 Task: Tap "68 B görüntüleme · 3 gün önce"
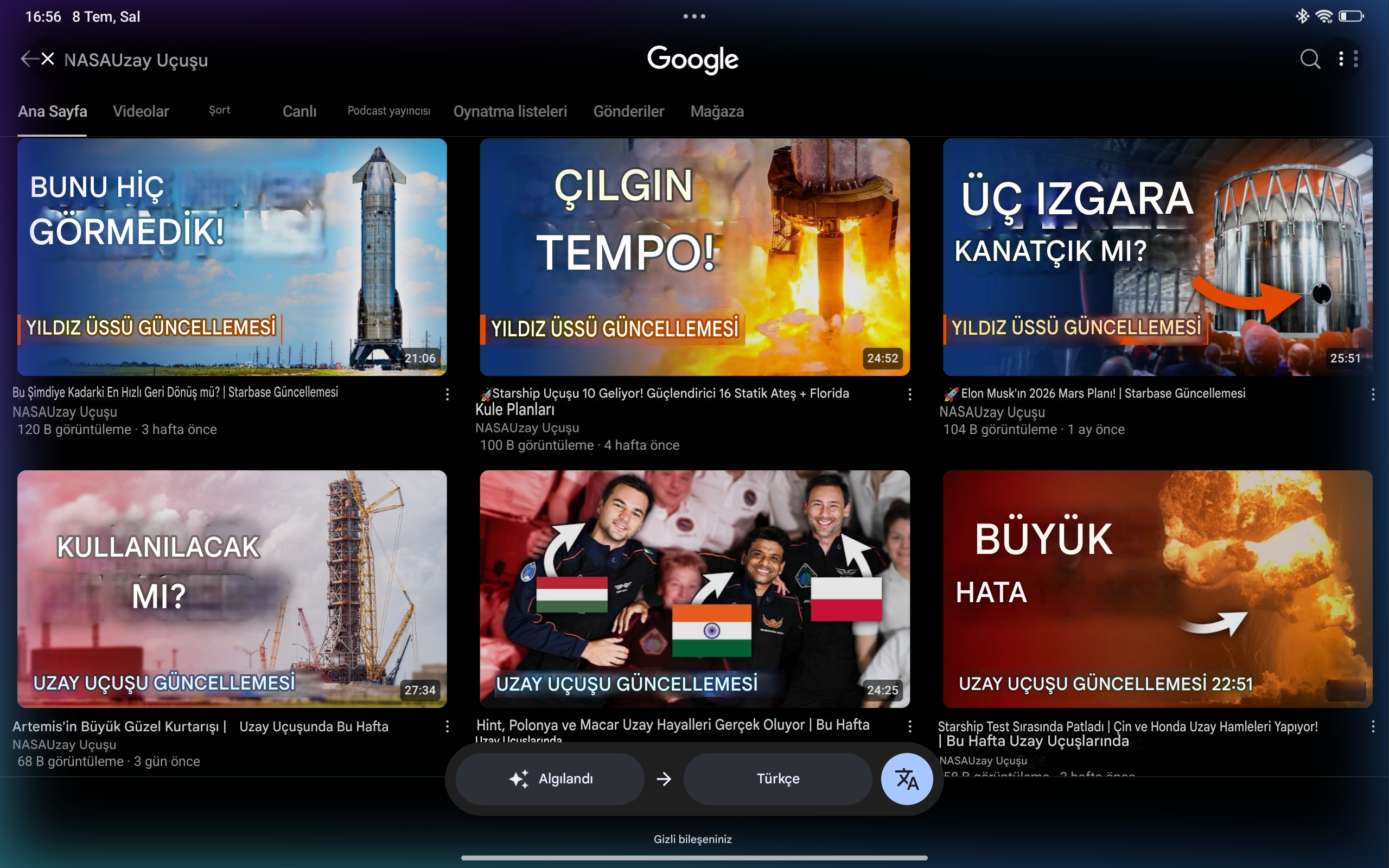109,761
